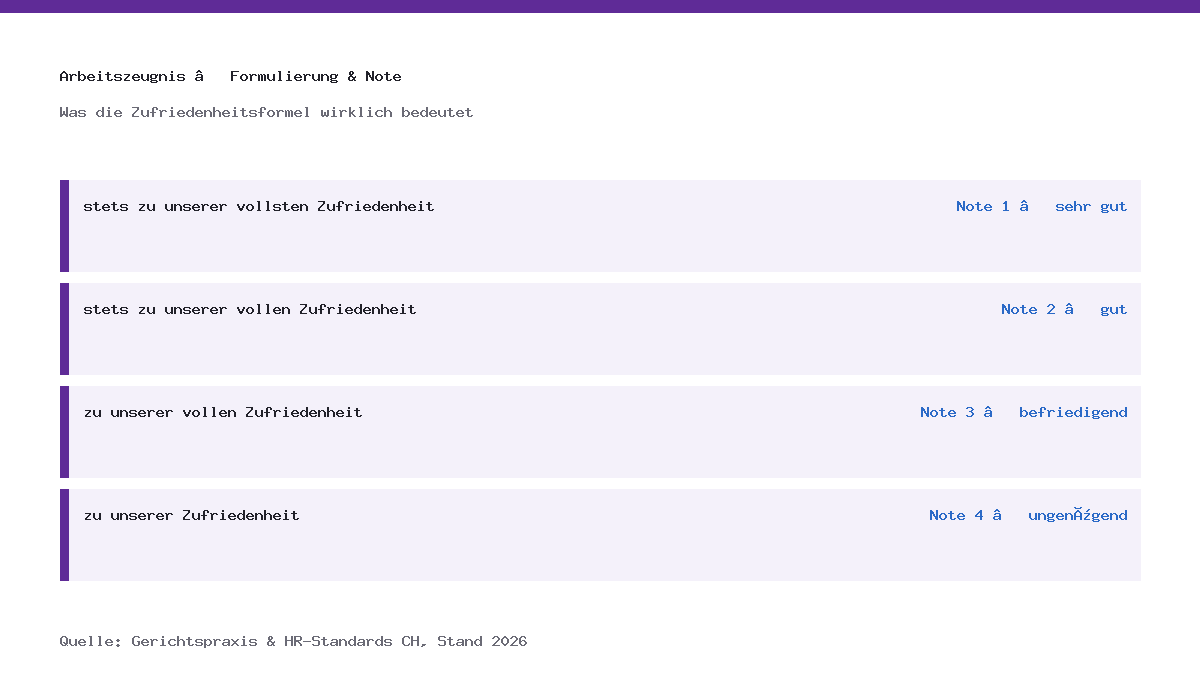
Task: Select subtitle 'Was die Zufriedenheitsformel wirklich bedeutet'
Action: tap(266, 112)
